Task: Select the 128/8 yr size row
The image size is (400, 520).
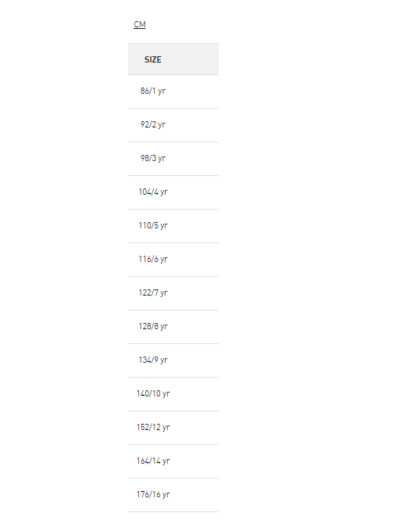Action: coord(173,327)
